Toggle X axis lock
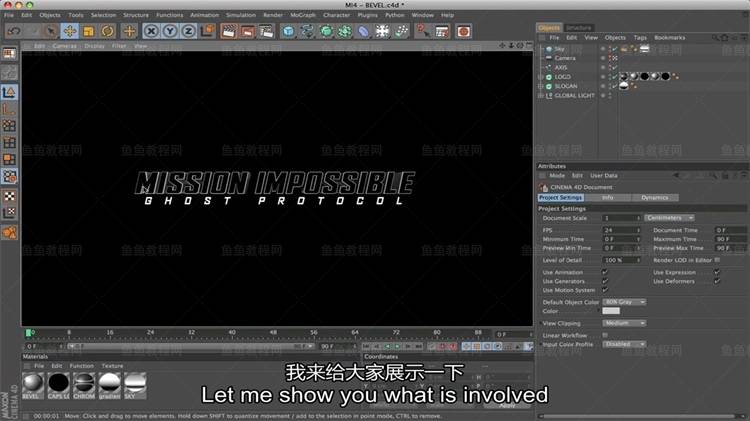750x421 pixels. (151, 32)
